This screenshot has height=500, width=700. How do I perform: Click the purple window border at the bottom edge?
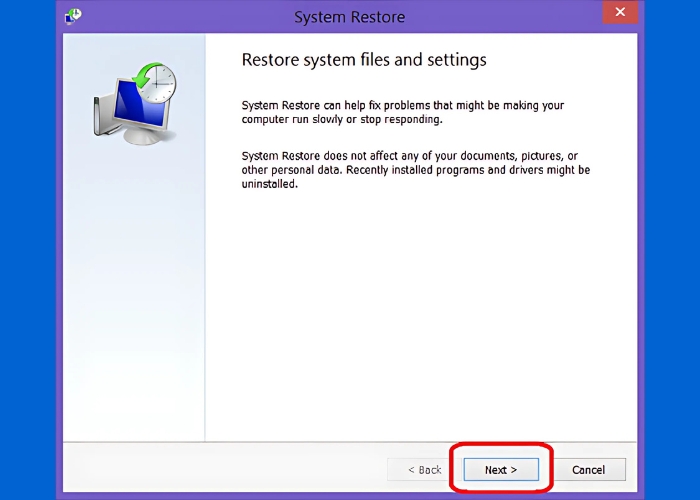coord(350,494)
